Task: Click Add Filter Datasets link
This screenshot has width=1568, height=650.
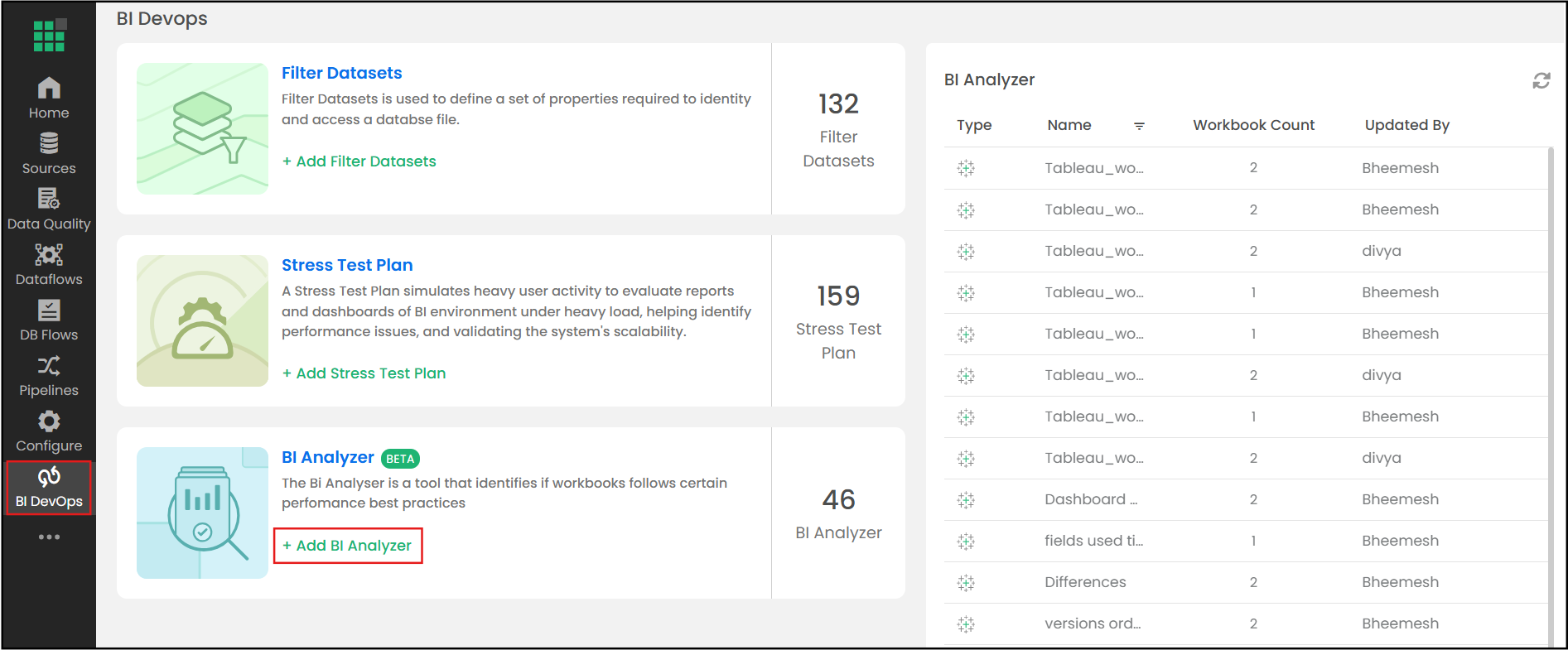Action: tap(359, 161)
